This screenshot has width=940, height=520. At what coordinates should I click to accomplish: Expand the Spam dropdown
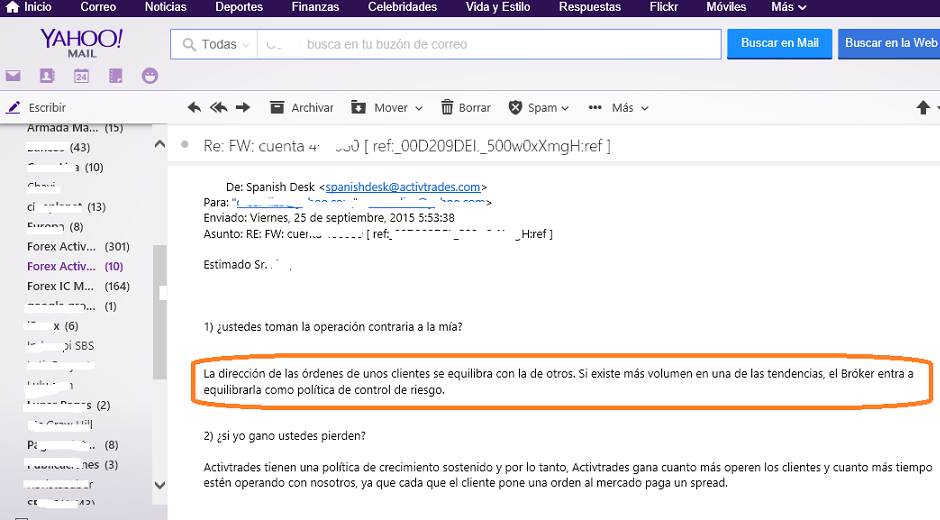[x=539, y=108]
